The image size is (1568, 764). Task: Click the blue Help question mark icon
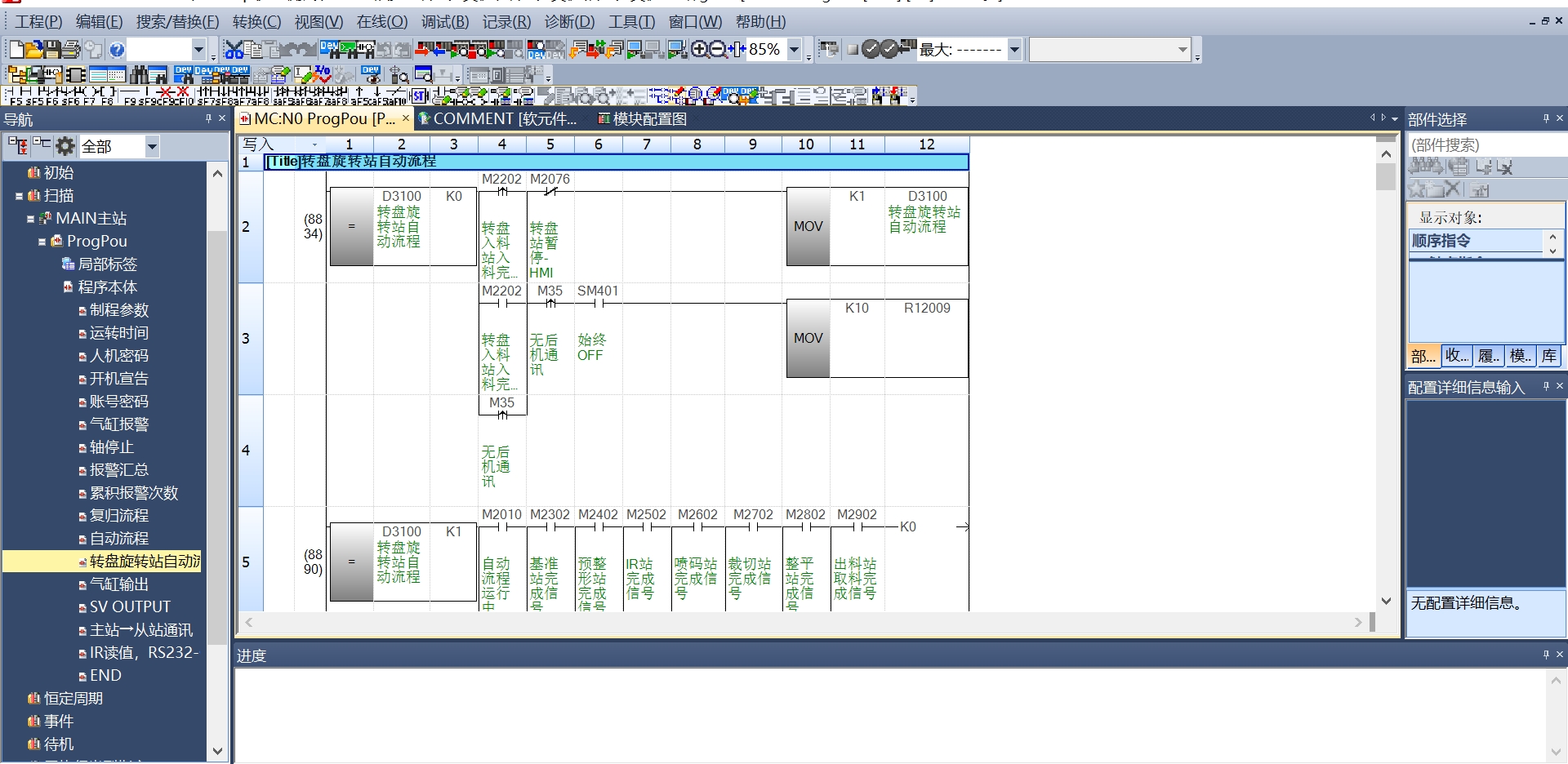point(117,50)
